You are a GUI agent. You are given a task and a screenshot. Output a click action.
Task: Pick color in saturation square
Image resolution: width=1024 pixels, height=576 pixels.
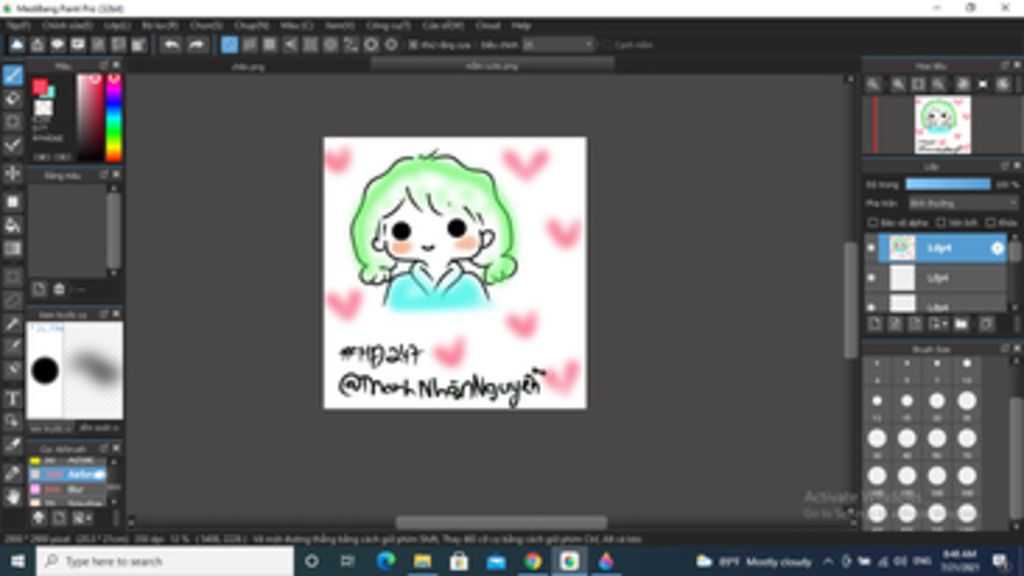coord(90,118)
